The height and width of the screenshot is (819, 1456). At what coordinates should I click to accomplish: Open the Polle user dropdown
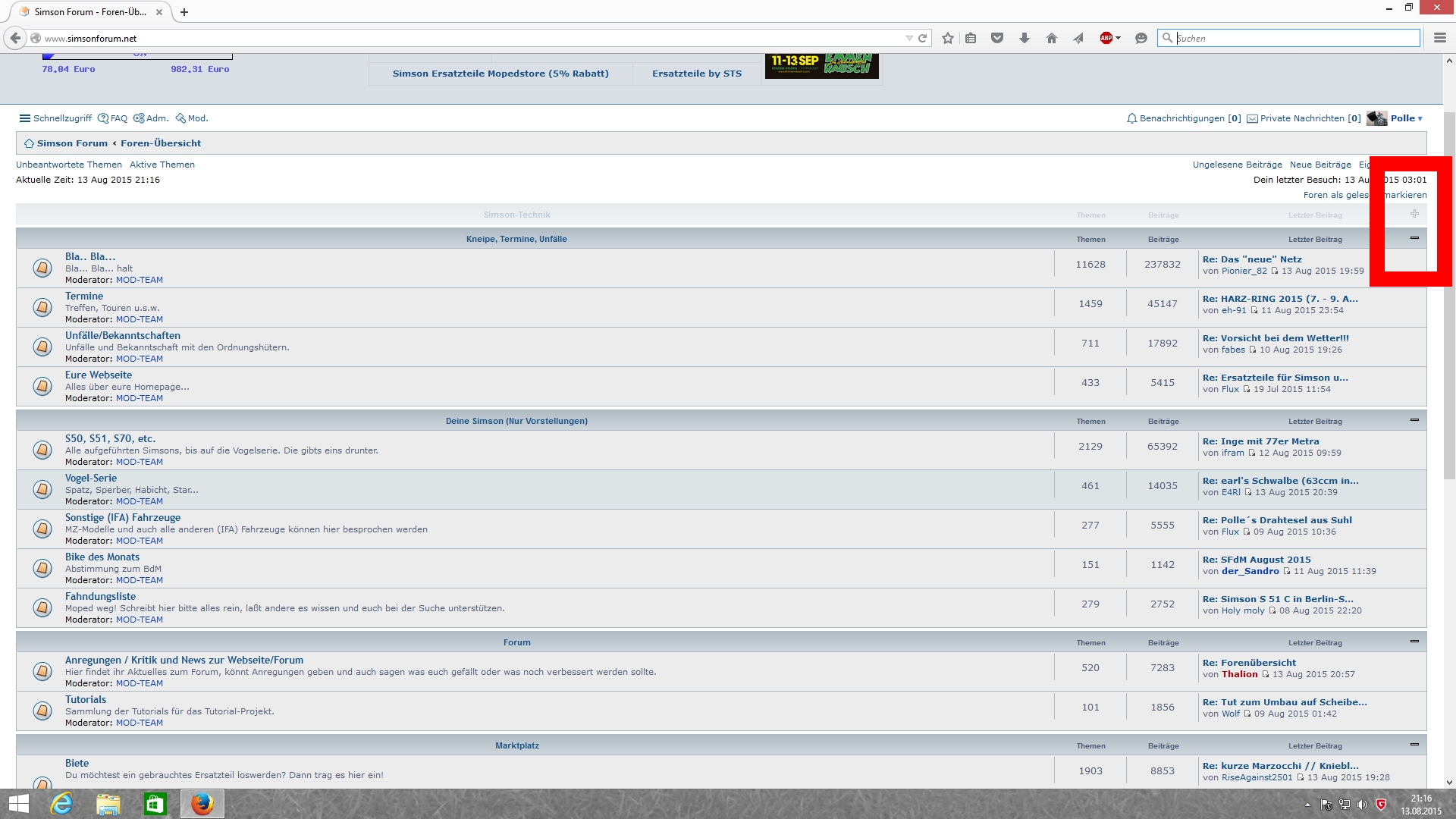tap(1406, 118)
